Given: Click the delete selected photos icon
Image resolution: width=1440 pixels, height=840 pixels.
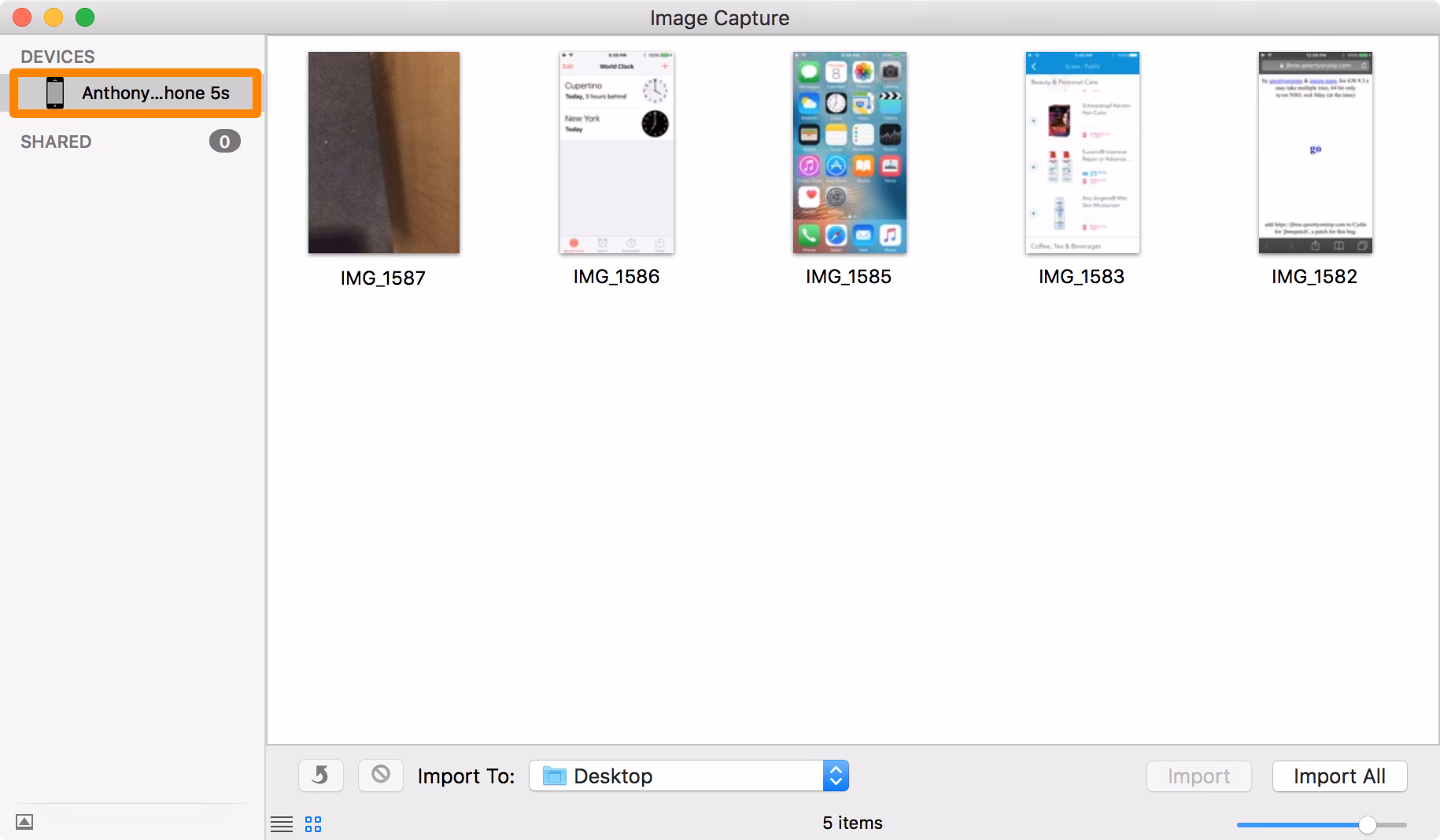Looking at the screenshot, I should tap(381, 776).
